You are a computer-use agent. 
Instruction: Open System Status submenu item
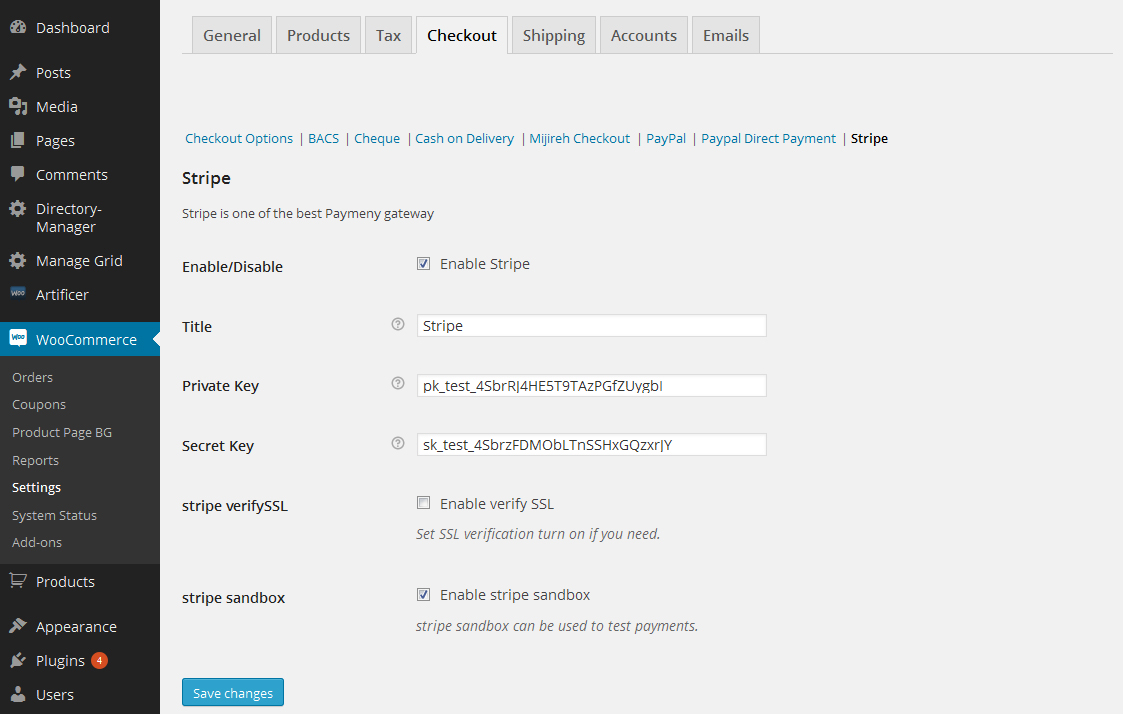pyautogui.click(x=54, y=515)
